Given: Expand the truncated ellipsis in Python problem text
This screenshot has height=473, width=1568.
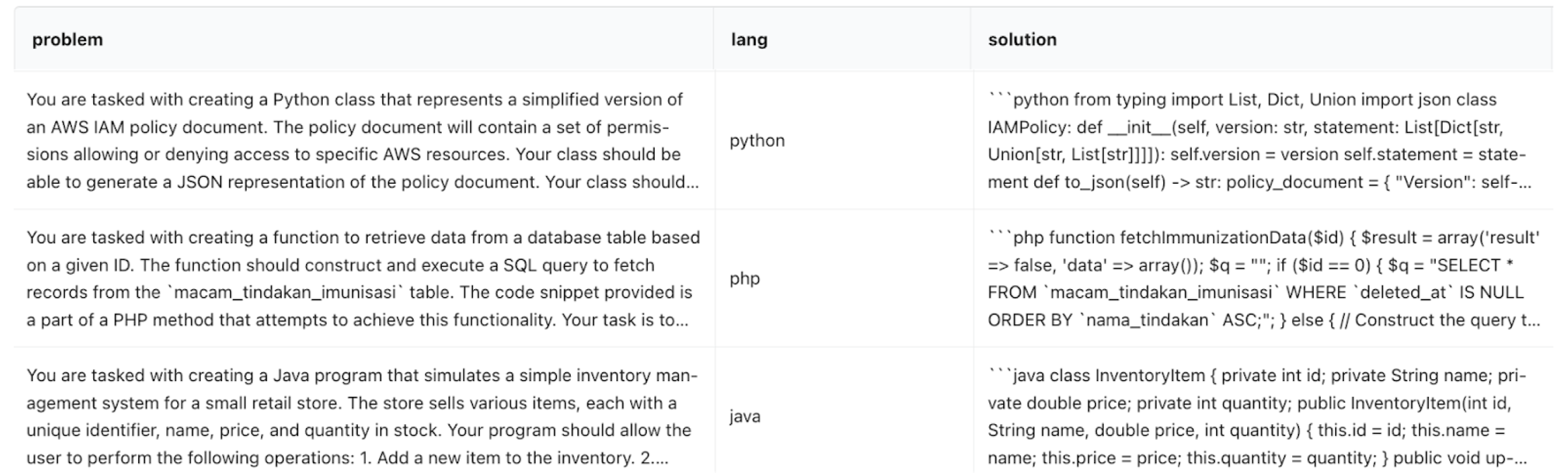Looking at the screenshot, I should click(x=692, y=182).
